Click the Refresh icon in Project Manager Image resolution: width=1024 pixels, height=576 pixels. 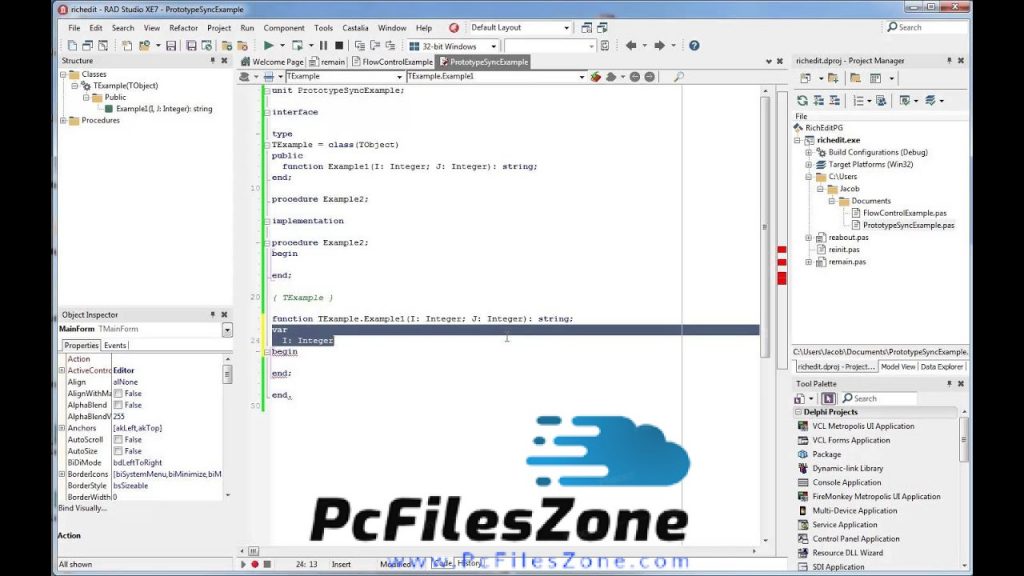coord(802,101)
